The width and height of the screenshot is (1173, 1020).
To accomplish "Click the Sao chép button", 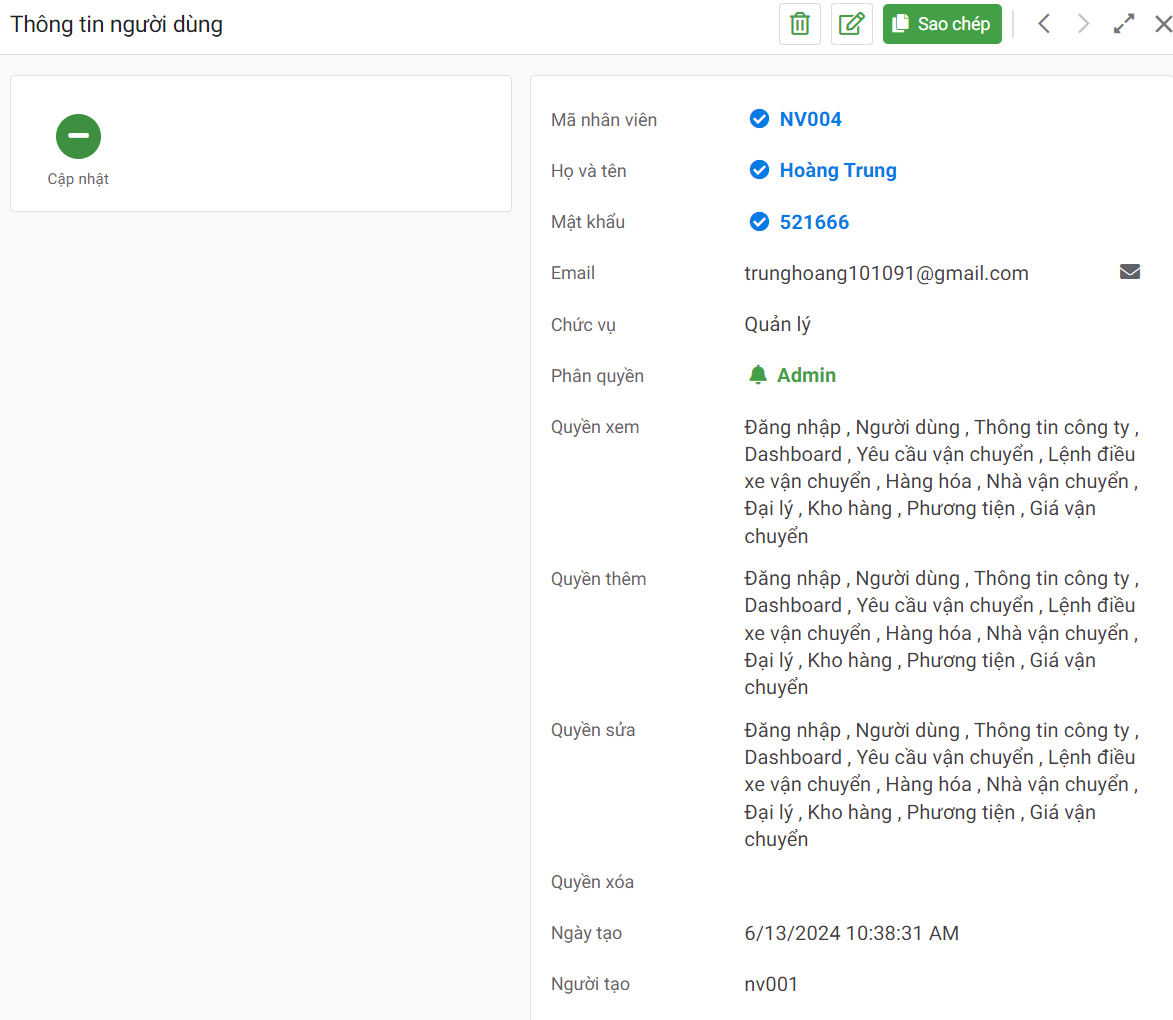I will pyautogui.click(x=942, y=24).
